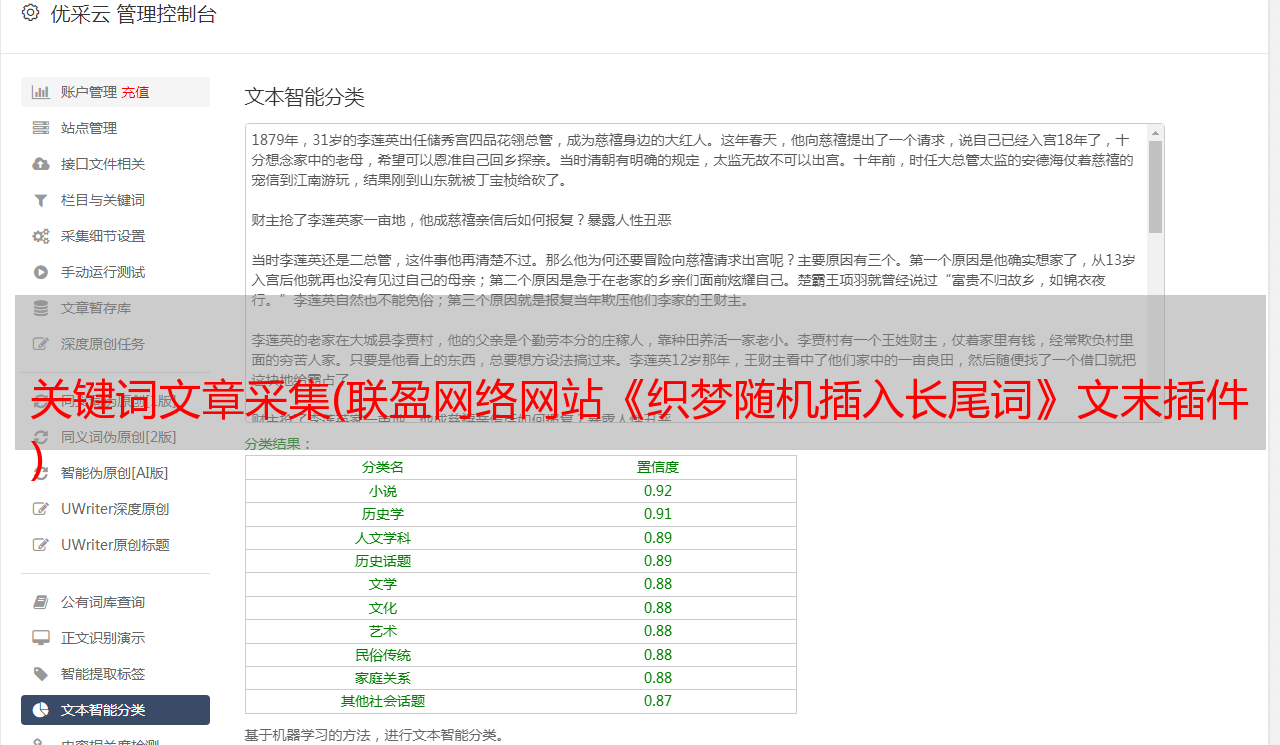
Task: Select the 文化 category cell
Action: (x=383, y=608)
